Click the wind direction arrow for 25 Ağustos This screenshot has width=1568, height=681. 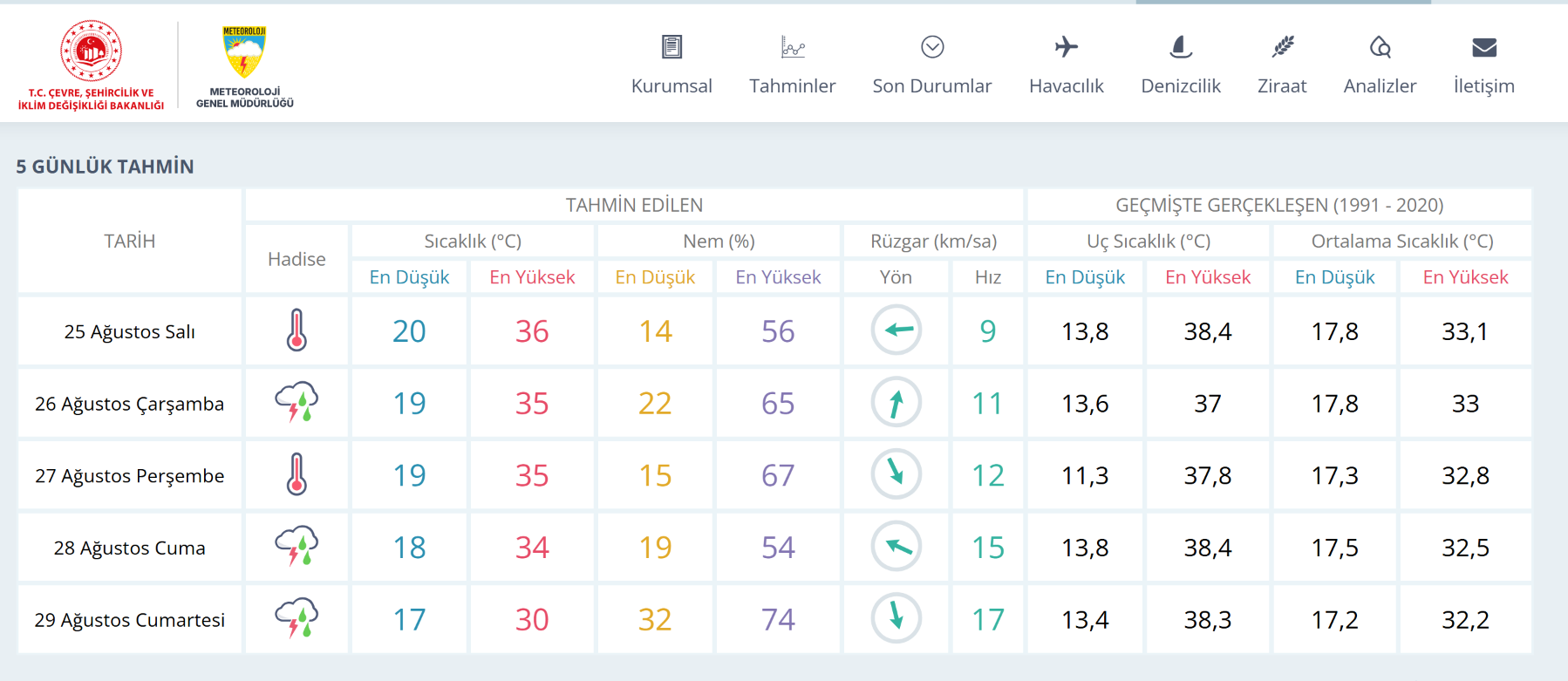(x=897, y=330)
